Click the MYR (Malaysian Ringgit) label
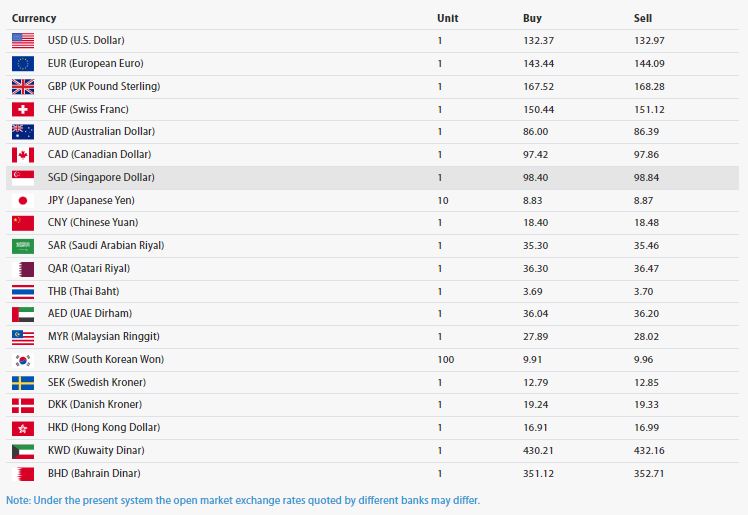 (x=103, y=336)
